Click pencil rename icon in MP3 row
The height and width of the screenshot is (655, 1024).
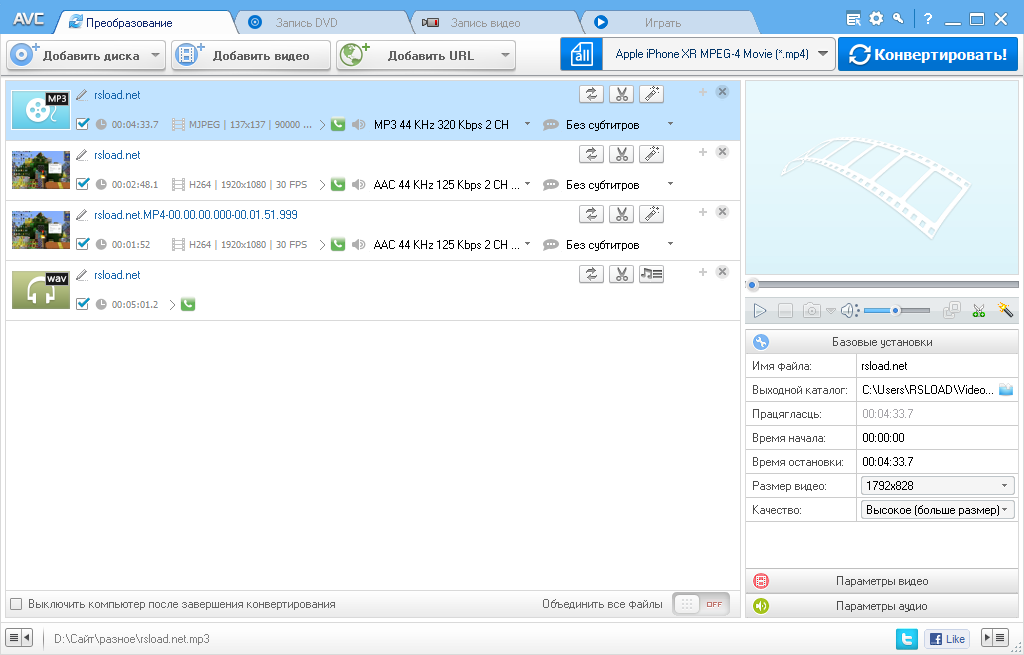click(82, 95)
